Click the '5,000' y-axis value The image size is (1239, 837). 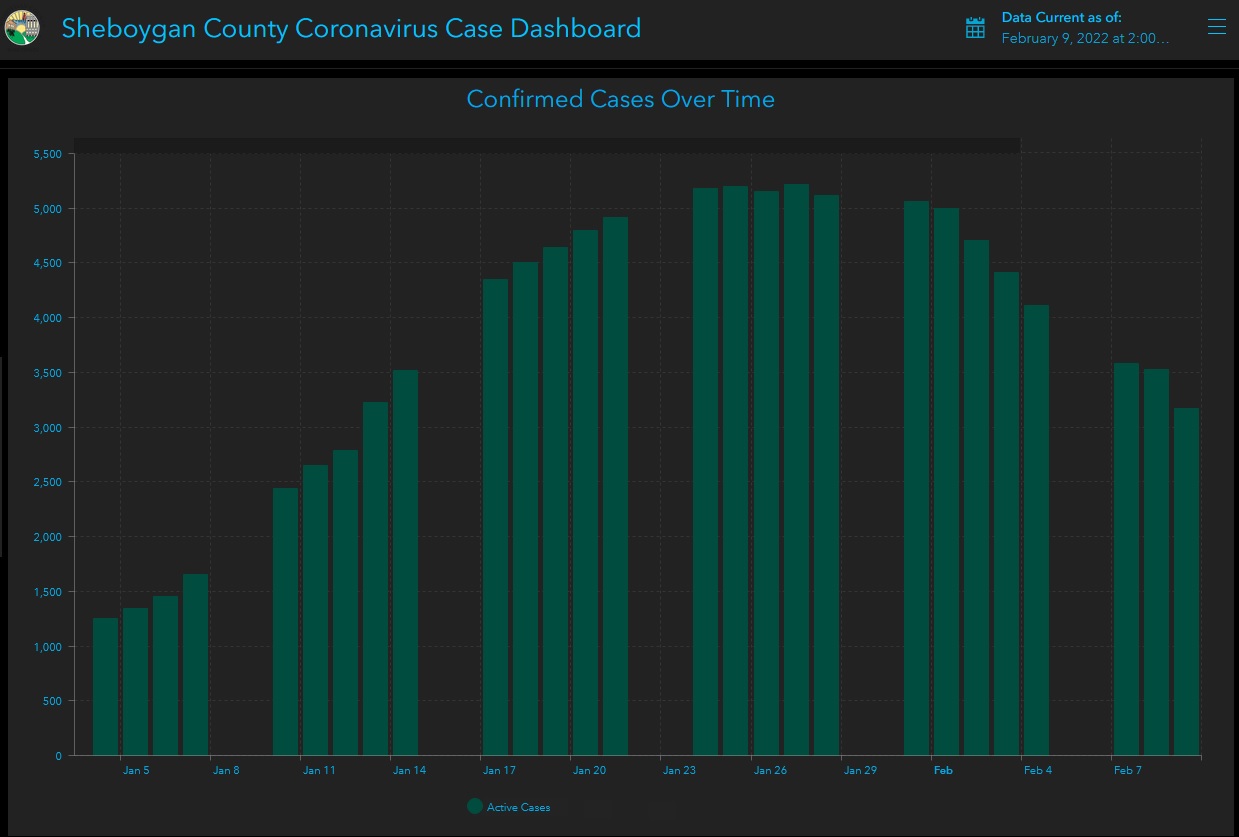click(x=48, y=209)
